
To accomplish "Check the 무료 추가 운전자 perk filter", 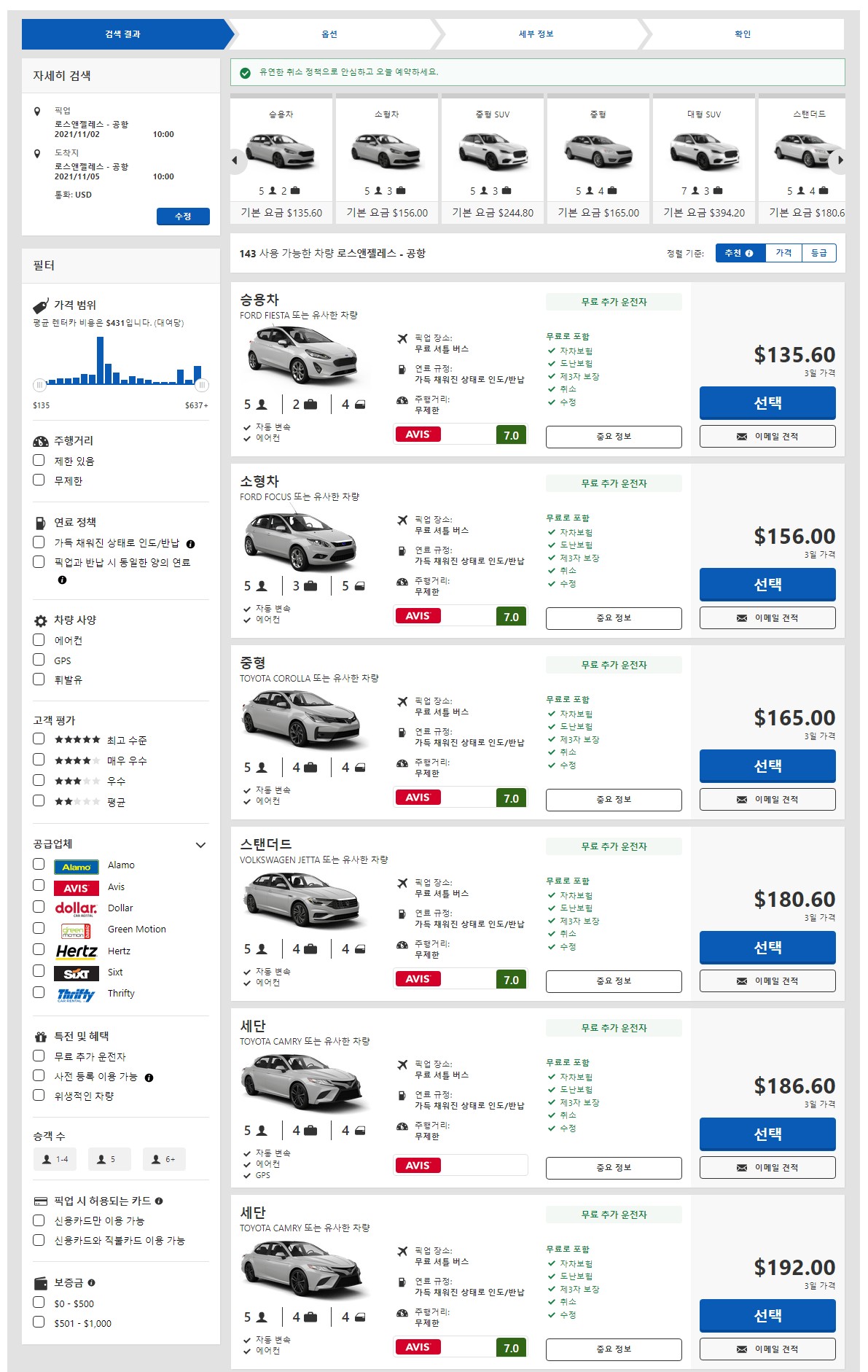I will [x=39, y=1056].
